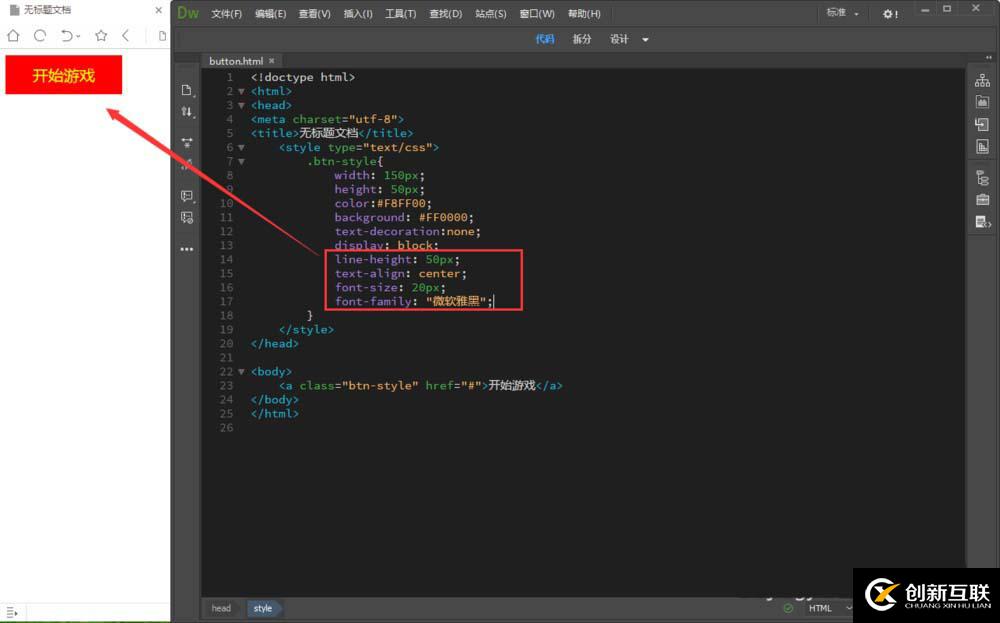Open the Insert panel icon
Screen dimensions: 1000x623
pos(982,124)
